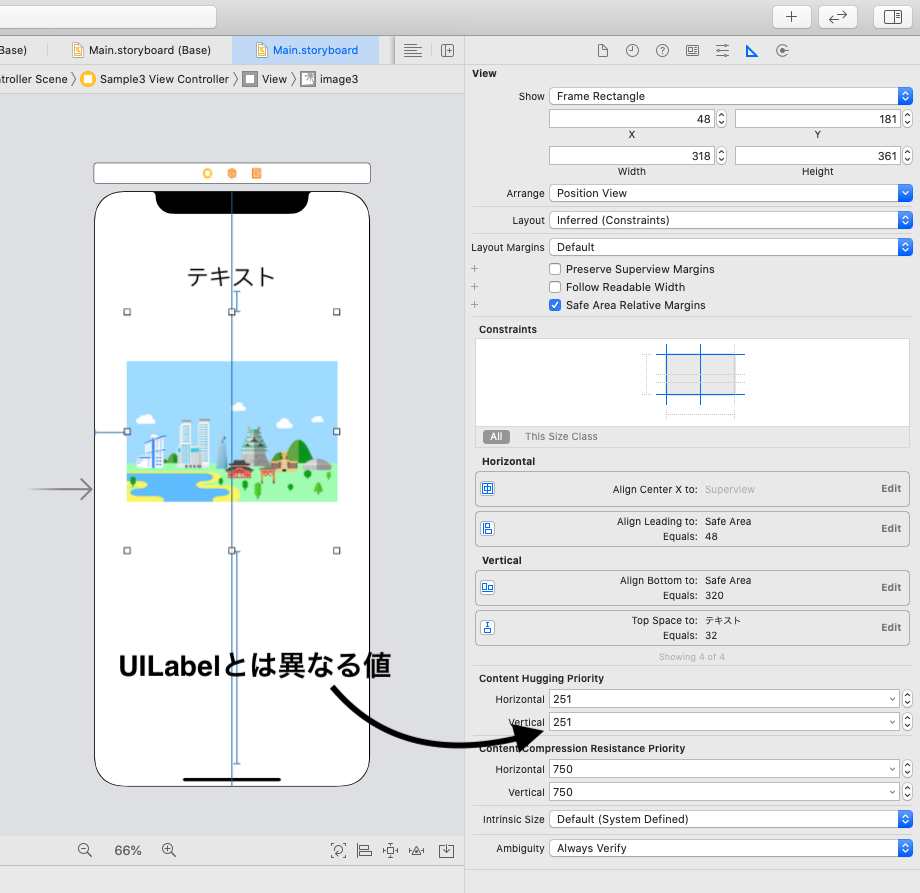Click the Width field
The height and width of the screenshot is (893, 920).
632,156
